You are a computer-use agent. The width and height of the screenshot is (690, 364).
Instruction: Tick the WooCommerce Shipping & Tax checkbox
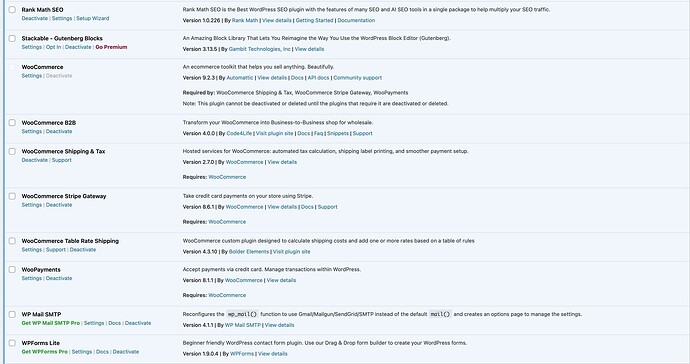pos(12,151)
